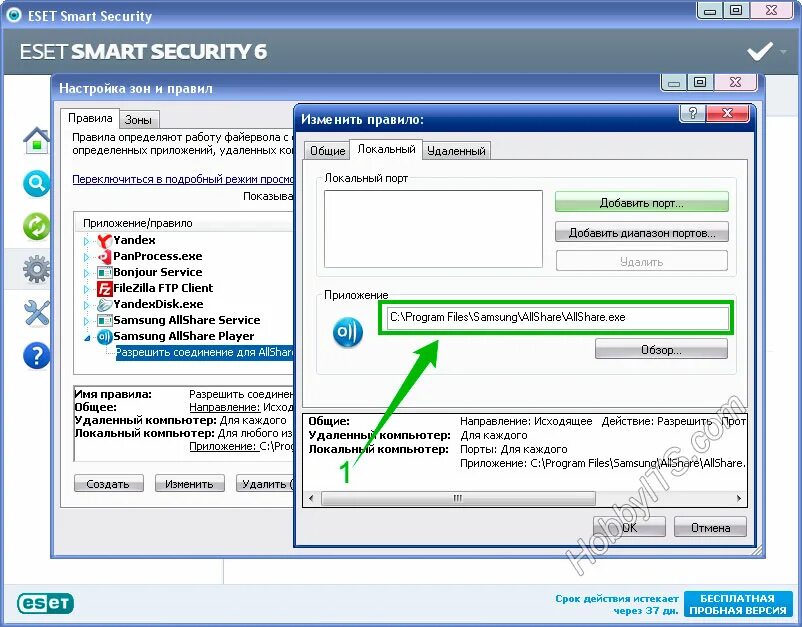Open the Setup gear icon in sidebar
This screenshot has width=802, height=627.
point(36,269)
